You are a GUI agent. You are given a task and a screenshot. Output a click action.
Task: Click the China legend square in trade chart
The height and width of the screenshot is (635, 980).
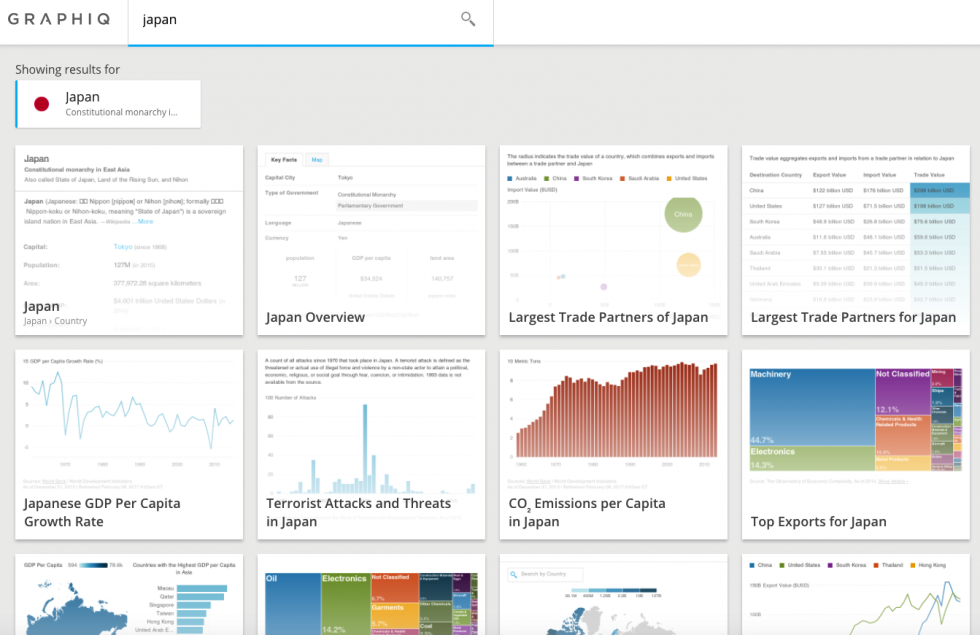click(x=546, y=179)
